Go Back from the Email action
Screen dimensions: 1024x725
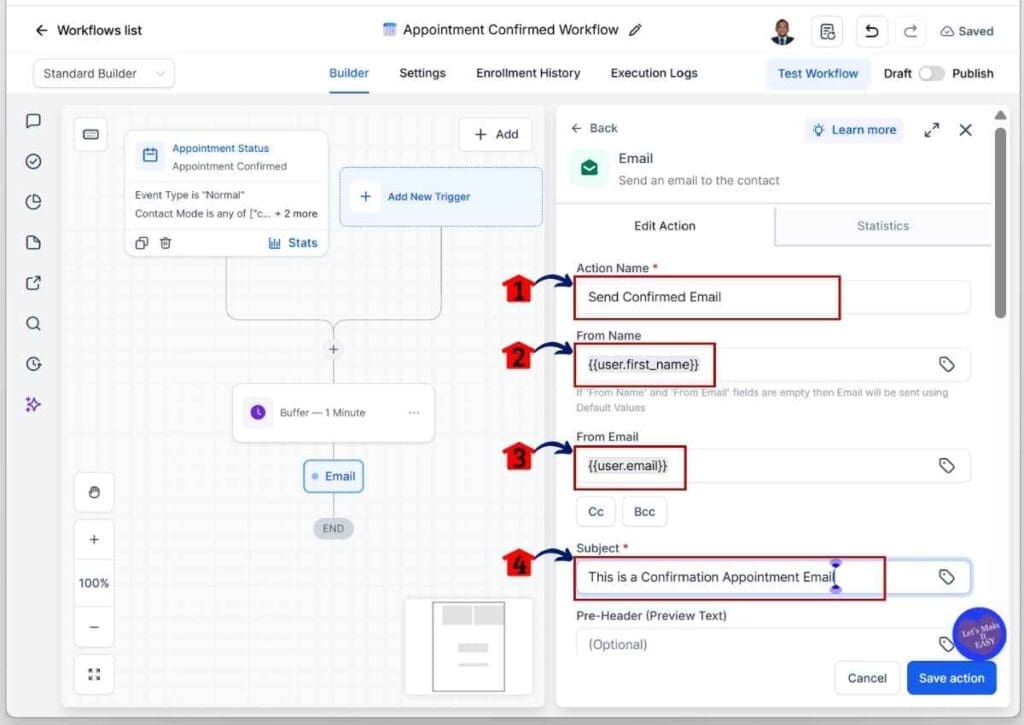point(594,129)
